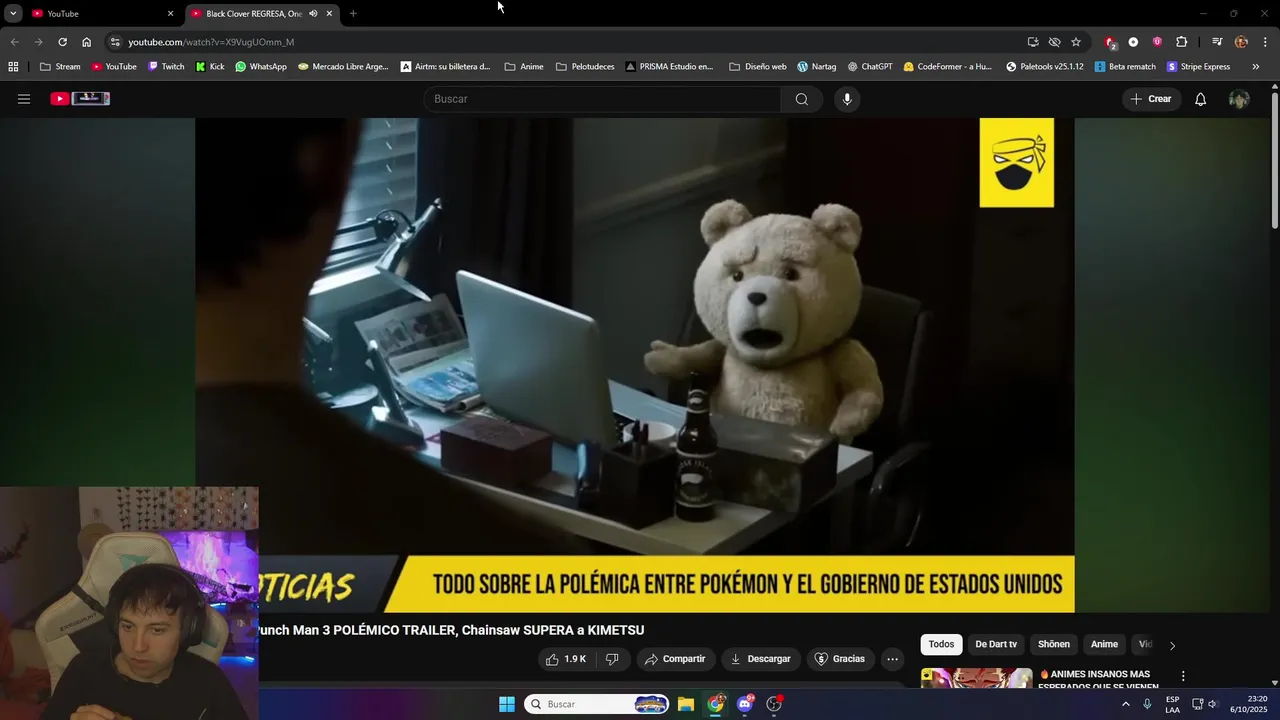Image resolution: width=1280 pixels, height=720 pixels.
Task: Select the Anime filter chip
Action: tap(1104, 645)
